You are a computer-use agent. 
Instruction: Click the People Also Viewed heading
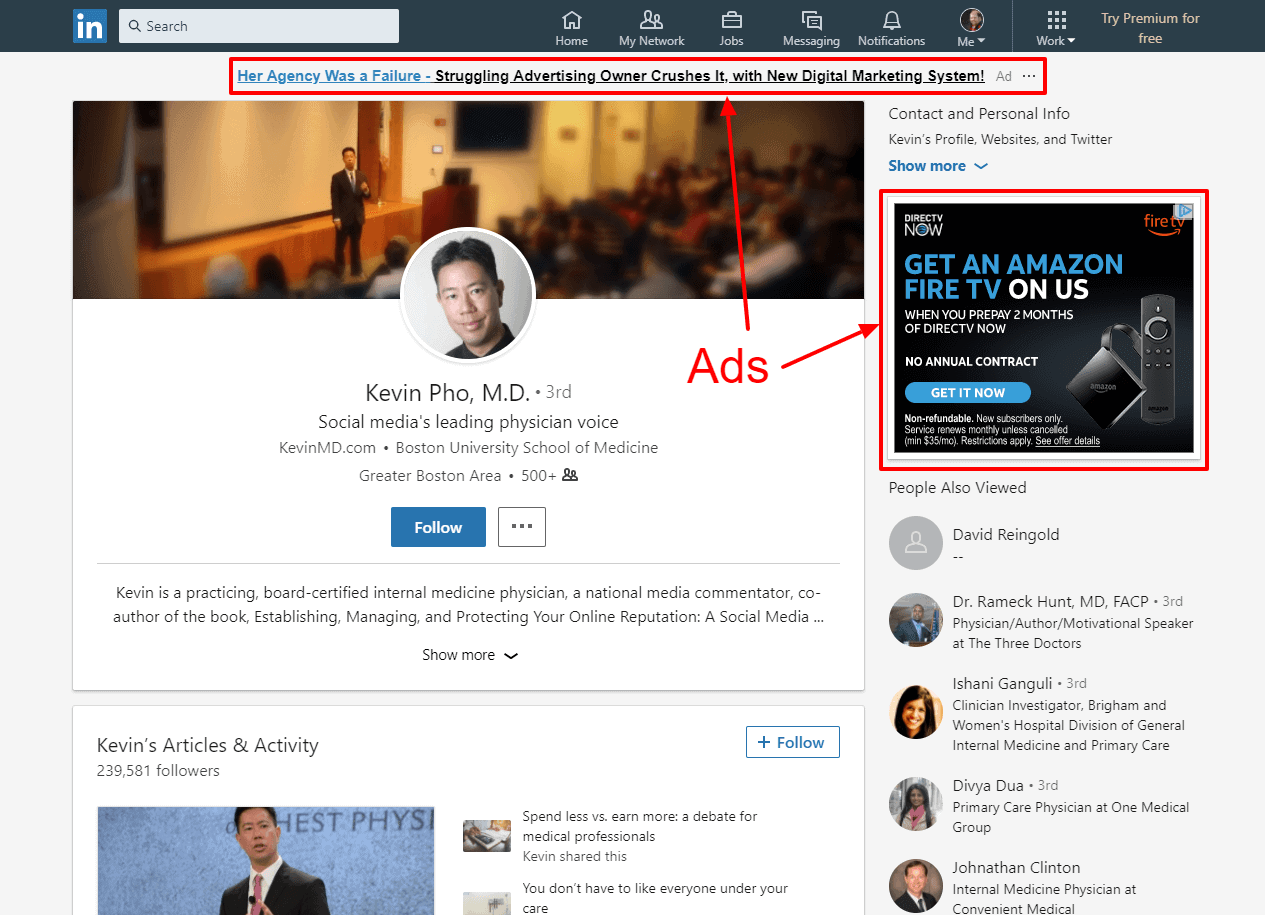(957, 488)
